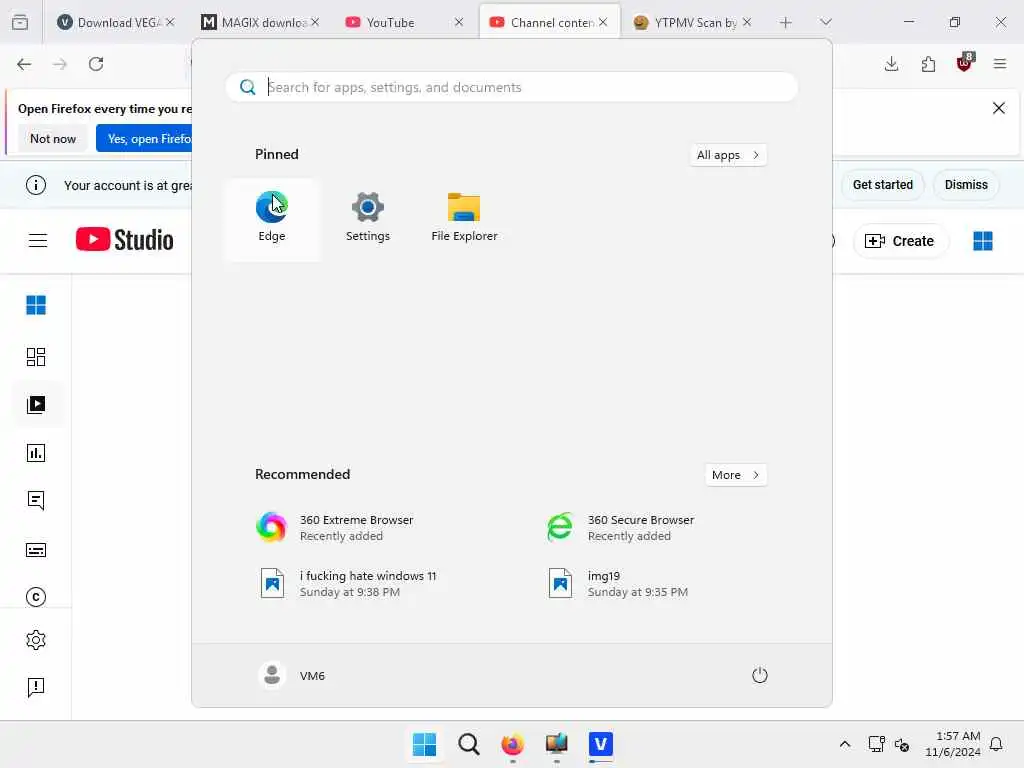Switch to the Download VEGAS tab
The height and width of the screenshot is (768, 1024).
coord(116,22)
